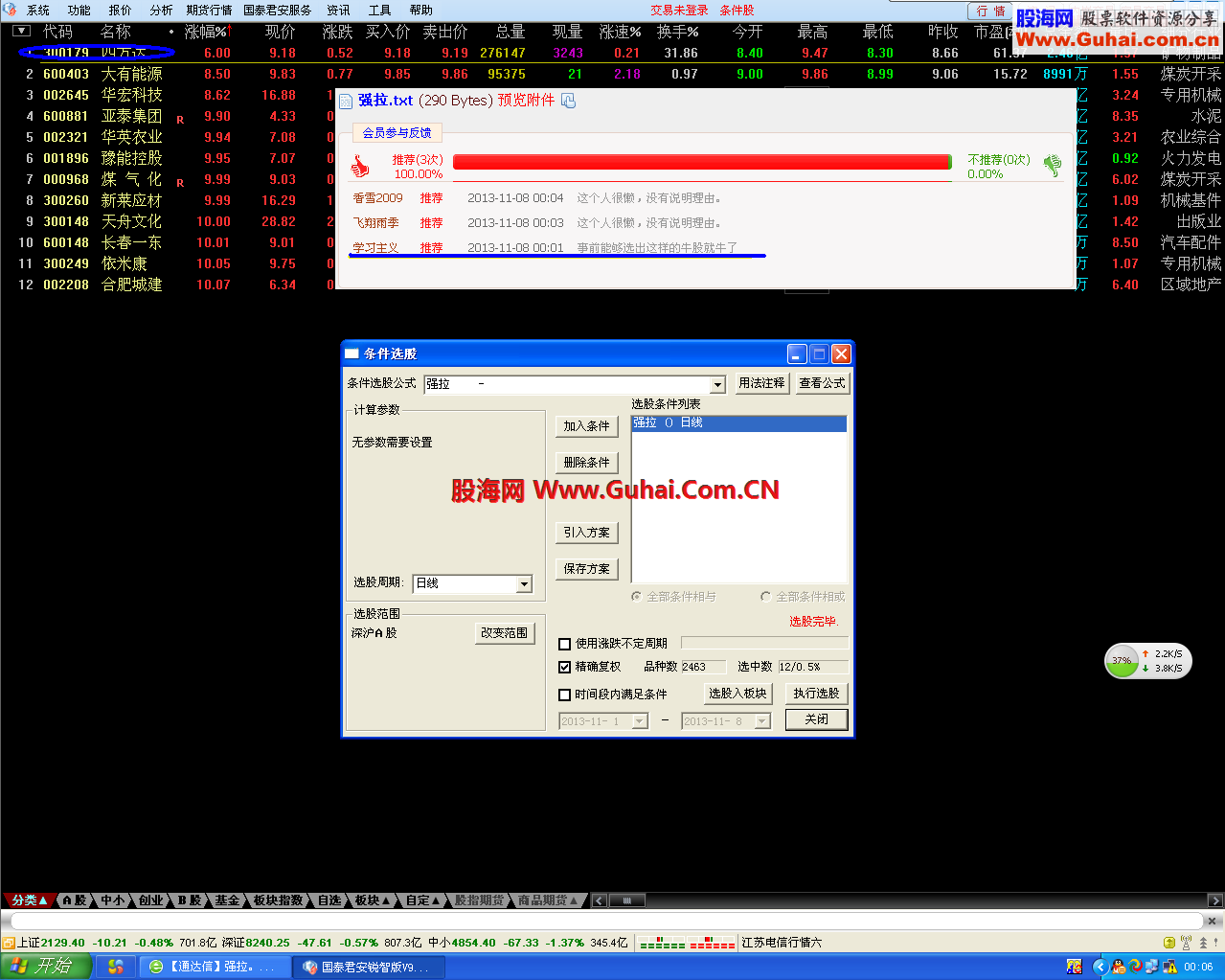This screenshot has width=1225, height=980.
Task: Open the start date 2013-11-1 dropdown
Action: tap(640, 721)
